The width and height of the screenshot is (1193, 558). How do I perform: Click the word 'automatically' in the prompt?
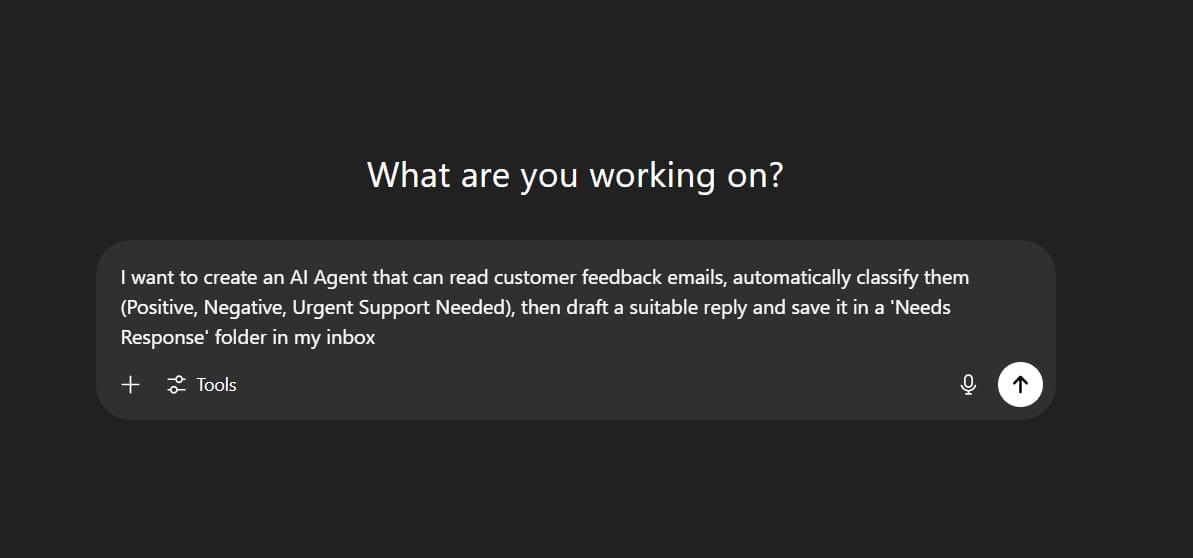(791, 278)
